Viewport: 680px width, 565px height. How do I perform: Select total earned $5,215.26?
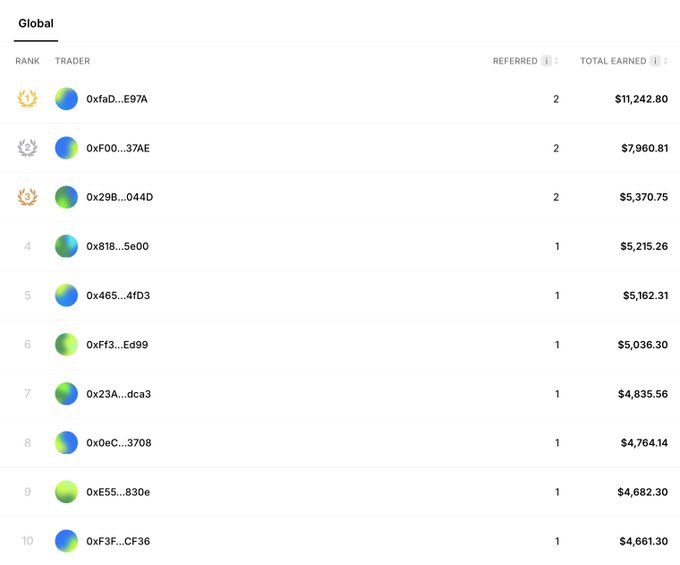point(644,246)
